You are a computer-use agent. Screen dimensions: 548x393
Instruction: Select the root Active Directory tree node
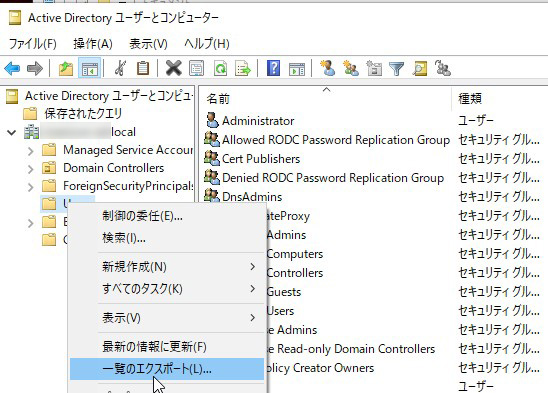click(109, 96)
